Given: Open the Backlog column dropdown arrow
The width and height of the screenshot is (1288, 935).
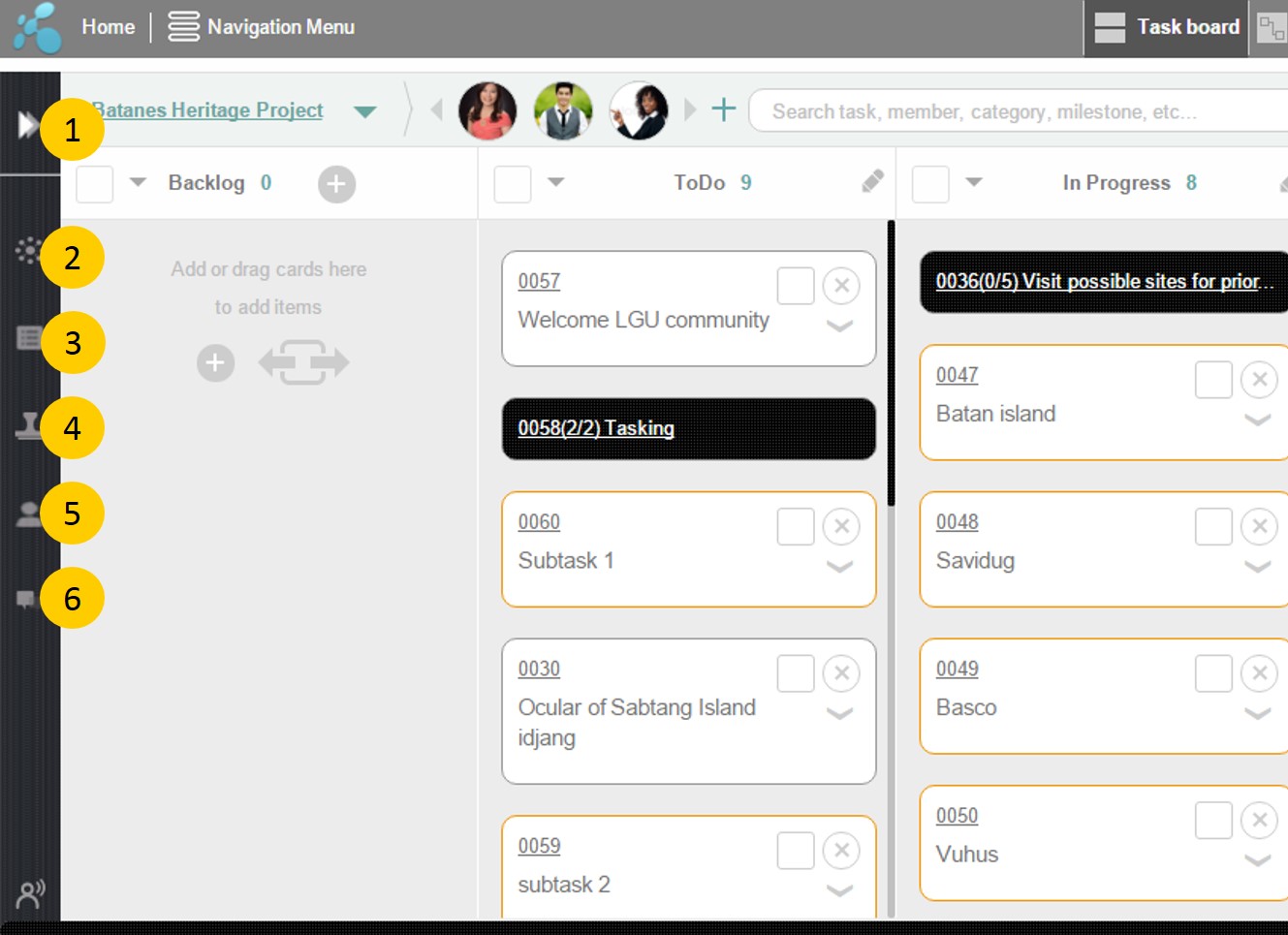Looking at the screenshot, I should (x=138, y=182).
